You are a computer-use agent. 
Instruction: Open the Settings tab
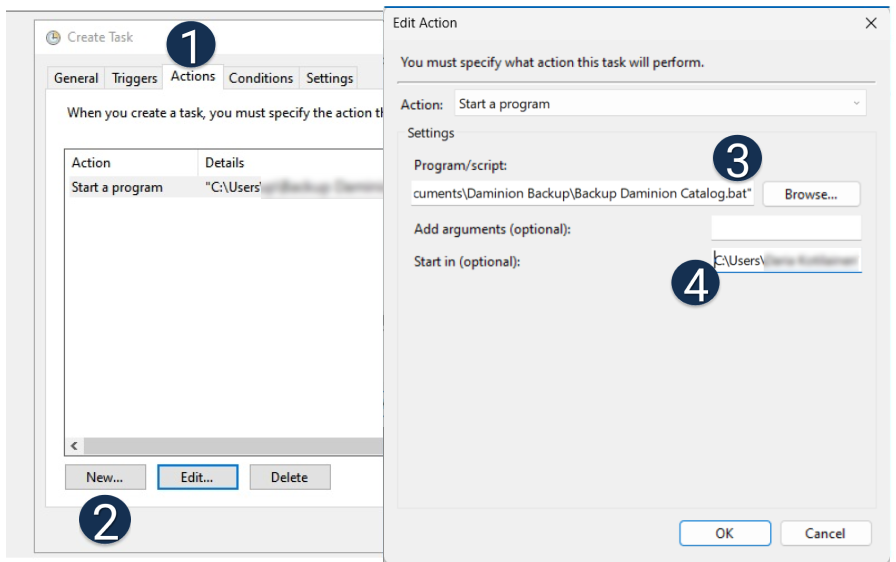tap(329, 78)
